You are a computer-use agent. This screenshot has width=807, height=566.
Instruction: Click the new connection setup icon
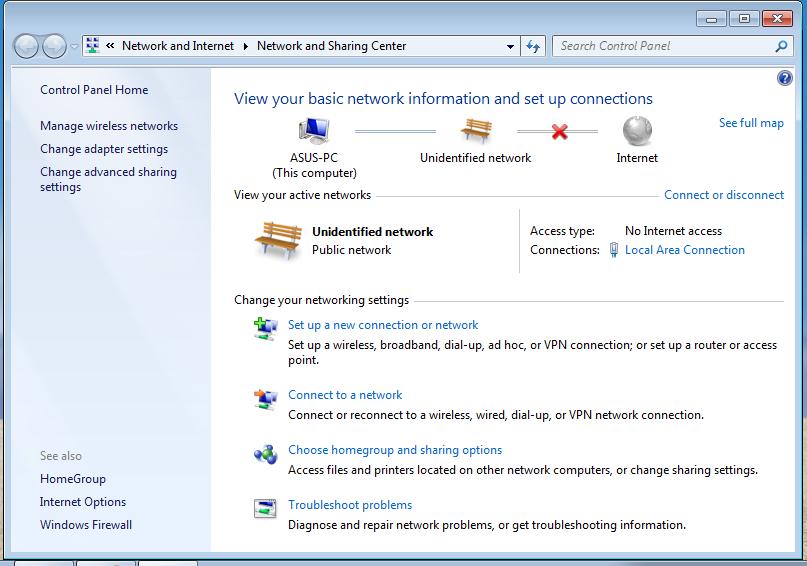[266, 329]
